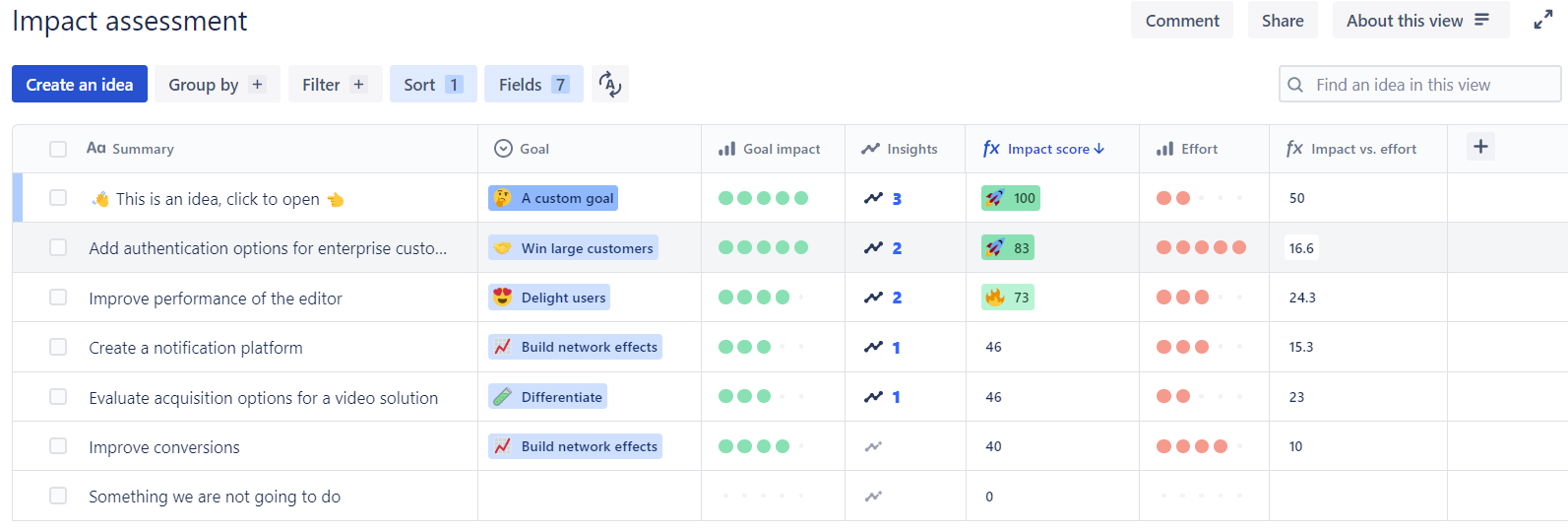The width and height of the screenshot is (1568, 532).
Task: Tick Improve performance of the editor checkbox
Action: 58,297
